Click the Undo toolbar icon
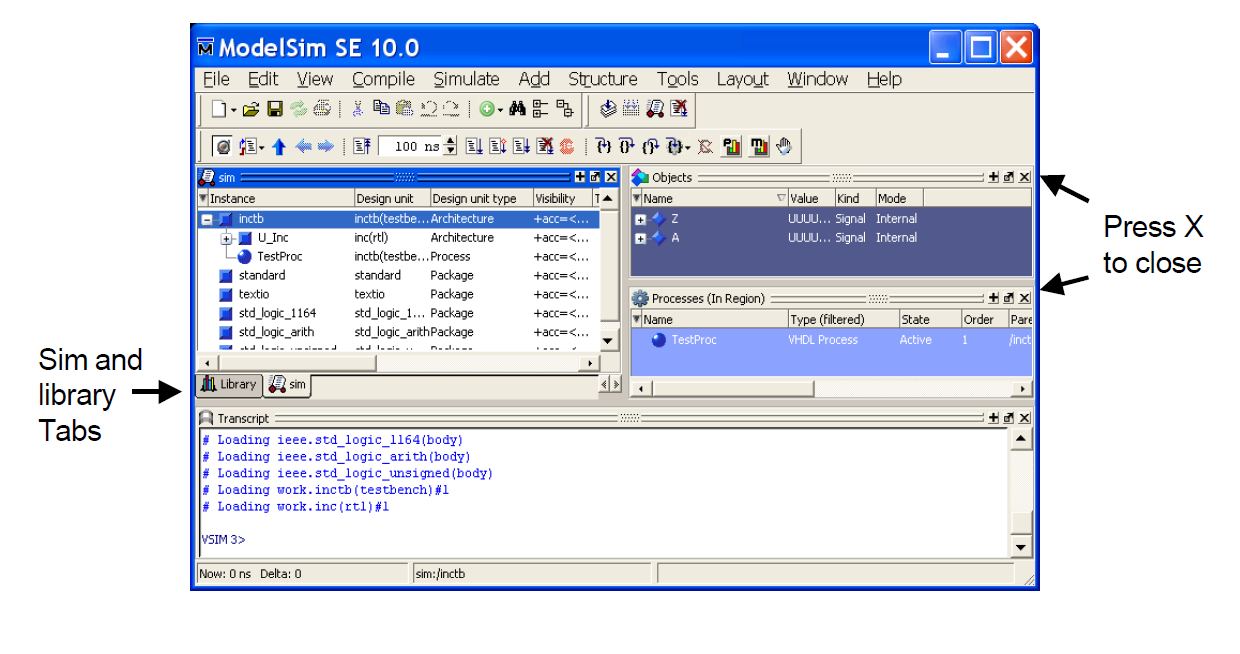 pyautogui.click(x=428, y=109)
